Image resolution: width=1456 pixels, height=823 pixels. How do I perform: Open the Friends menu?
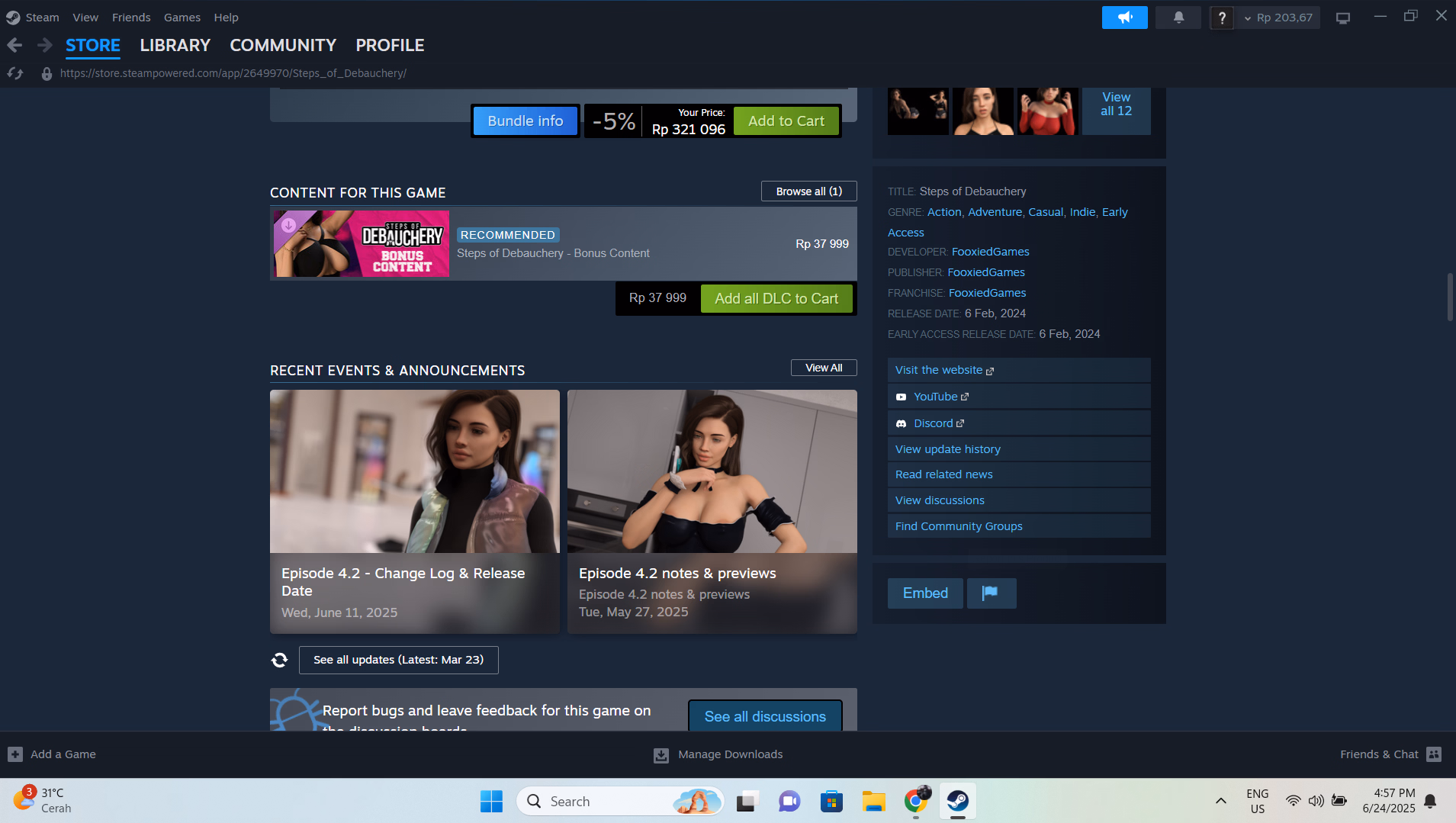point(131,17)
